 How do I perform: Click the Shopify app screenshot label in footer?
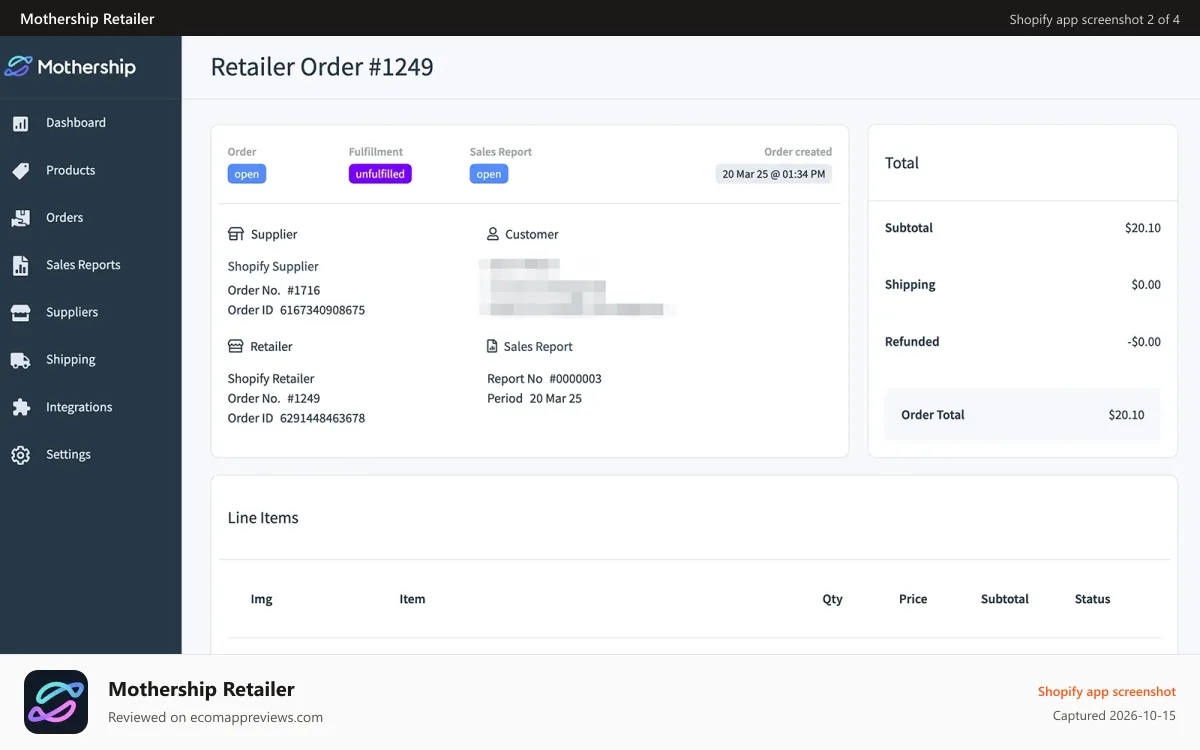coord(1107,692)
